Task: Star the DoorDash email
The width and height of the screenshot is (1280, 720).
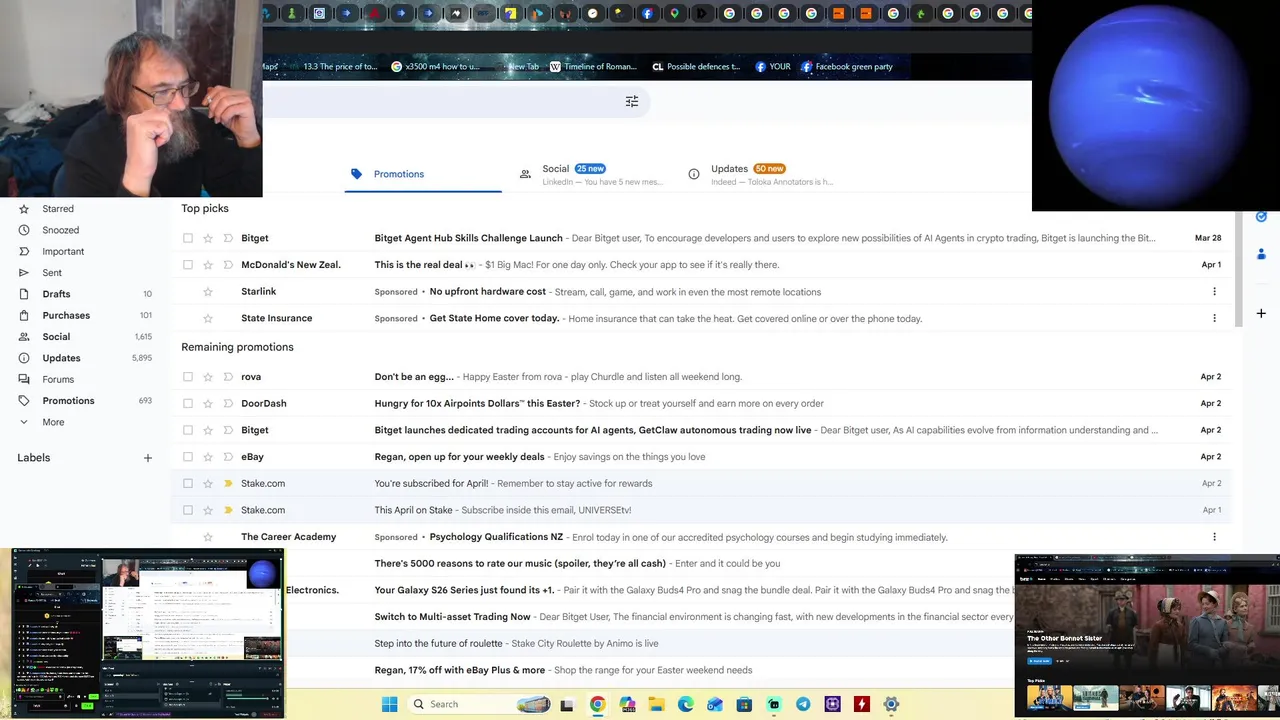Action: coord(208,403)
